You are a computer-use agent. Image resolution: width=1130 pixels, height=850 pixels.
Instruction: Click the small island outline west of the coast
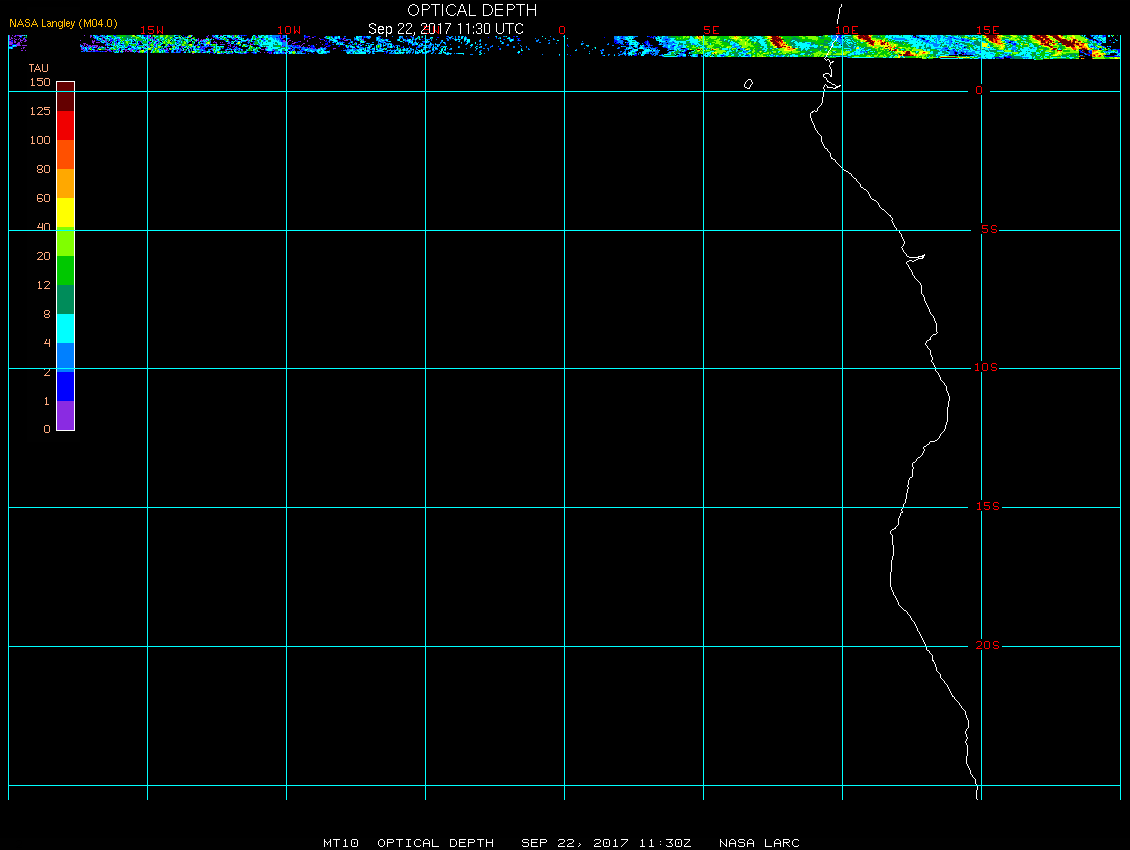pyautogui.click(x=748, y=84)
